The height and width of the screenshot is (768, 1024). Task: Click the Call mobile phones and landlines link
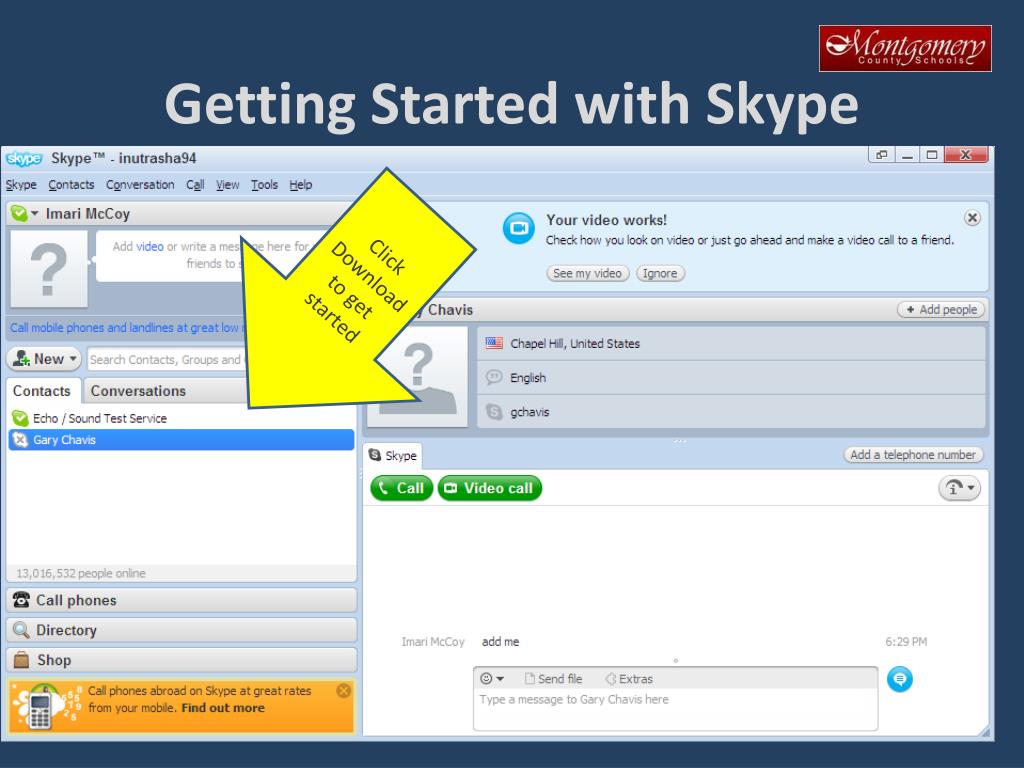[x=124, y=328]
